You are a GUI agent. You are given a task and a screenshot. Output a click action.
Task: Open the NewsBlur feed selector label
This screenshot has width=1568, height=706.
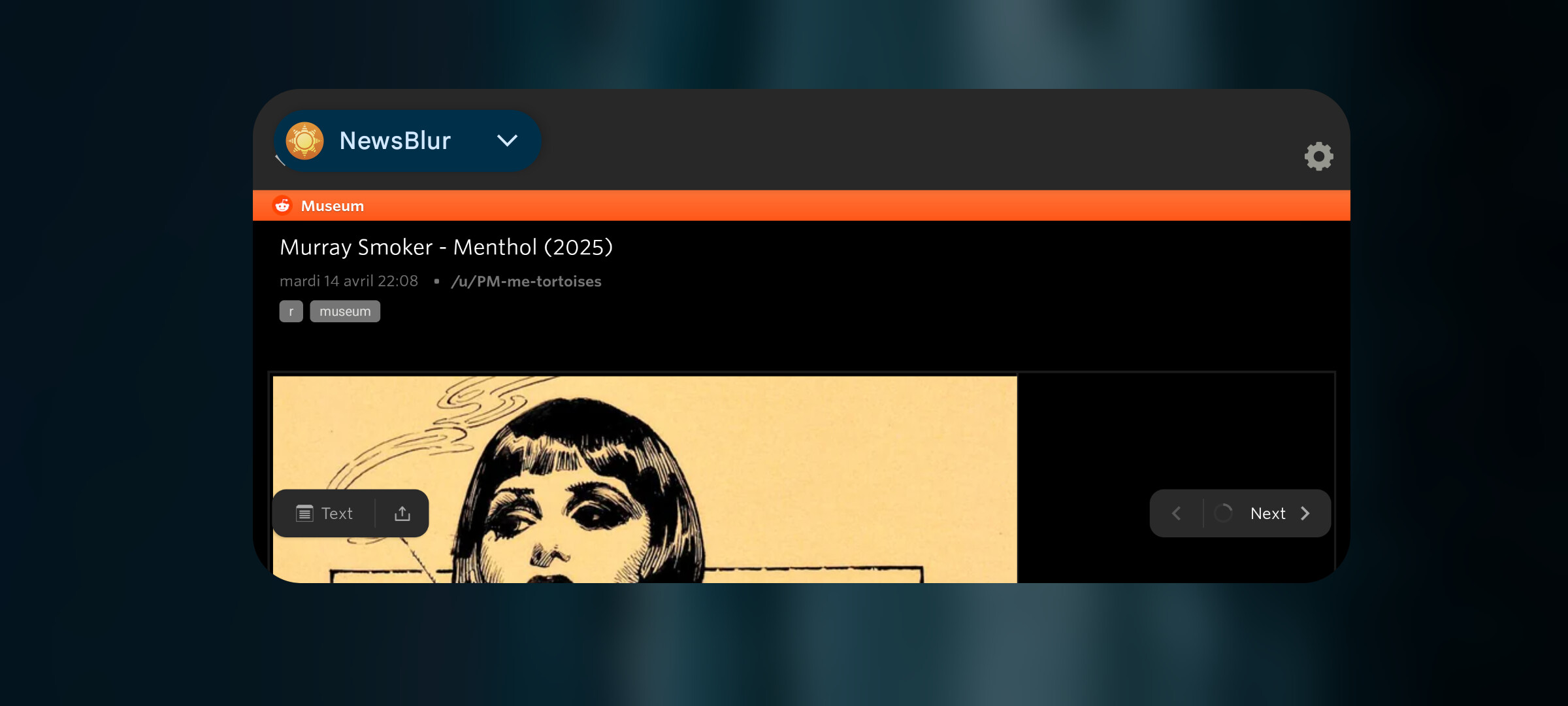coord(395,141)
